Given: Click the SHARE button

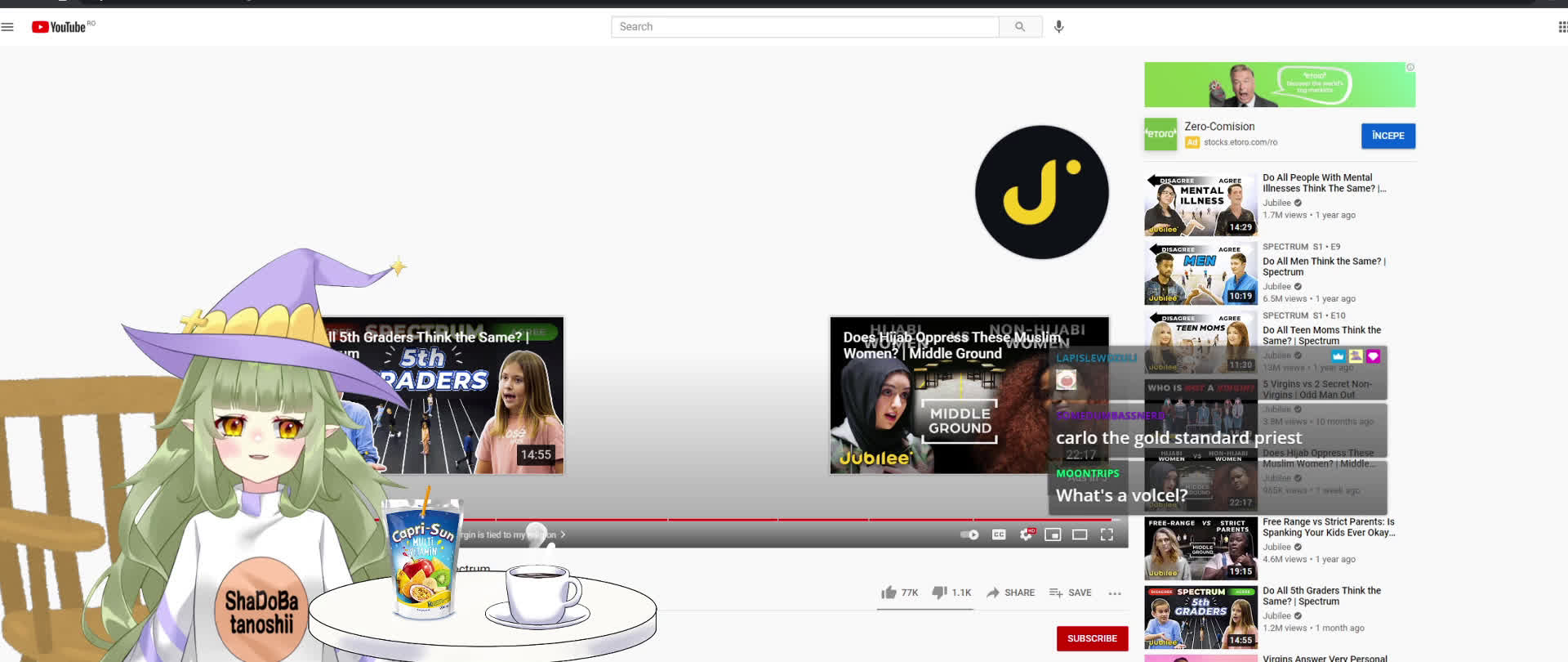Looking at the screenshot, I should coord(1010,593).
